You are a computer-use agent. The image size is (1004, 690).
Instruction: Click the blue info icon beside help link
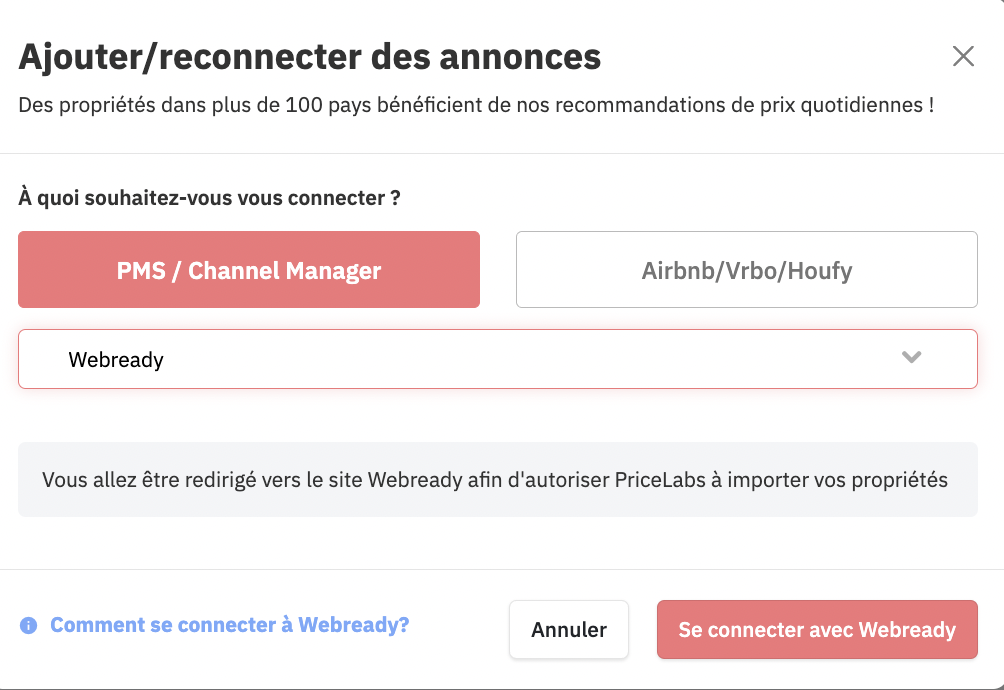click(29, 625)
